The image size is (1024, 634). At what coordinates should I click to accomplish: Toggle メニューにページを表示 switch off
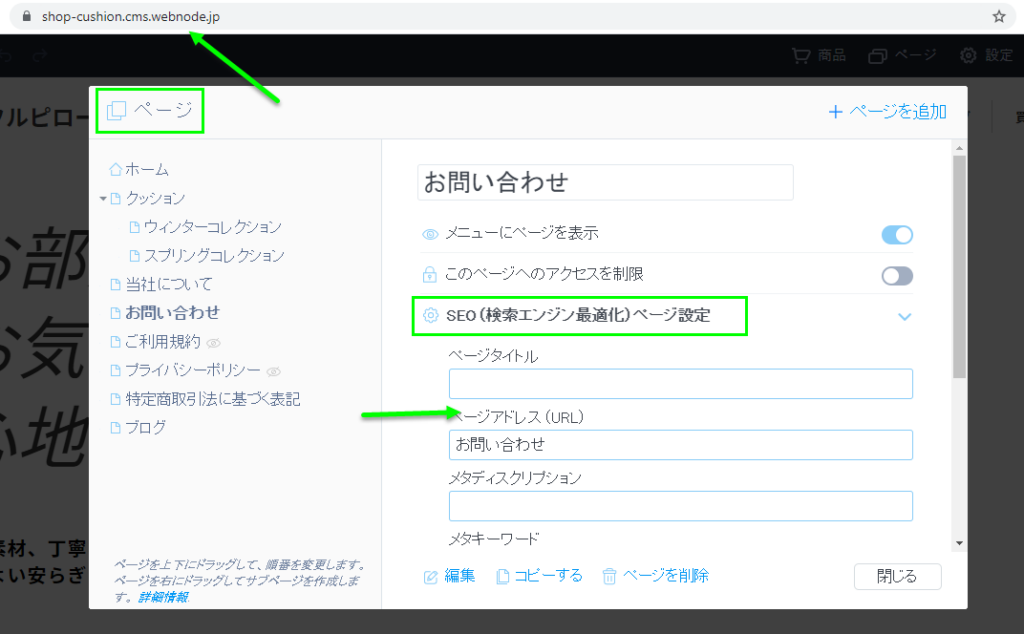pyautogui.click(x=897, y=235)
